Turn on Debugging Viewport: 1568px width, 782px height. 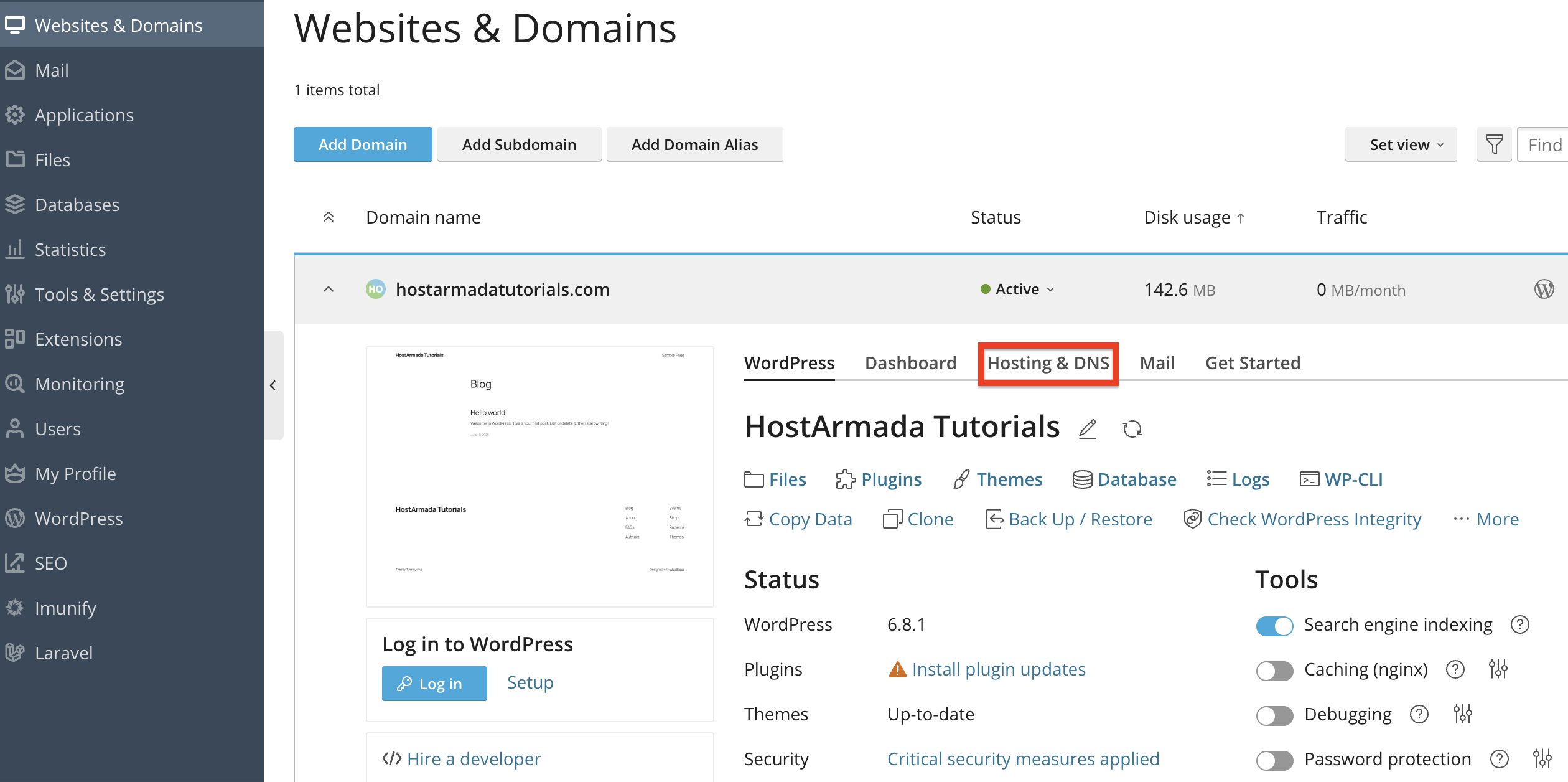point(1274,715)
